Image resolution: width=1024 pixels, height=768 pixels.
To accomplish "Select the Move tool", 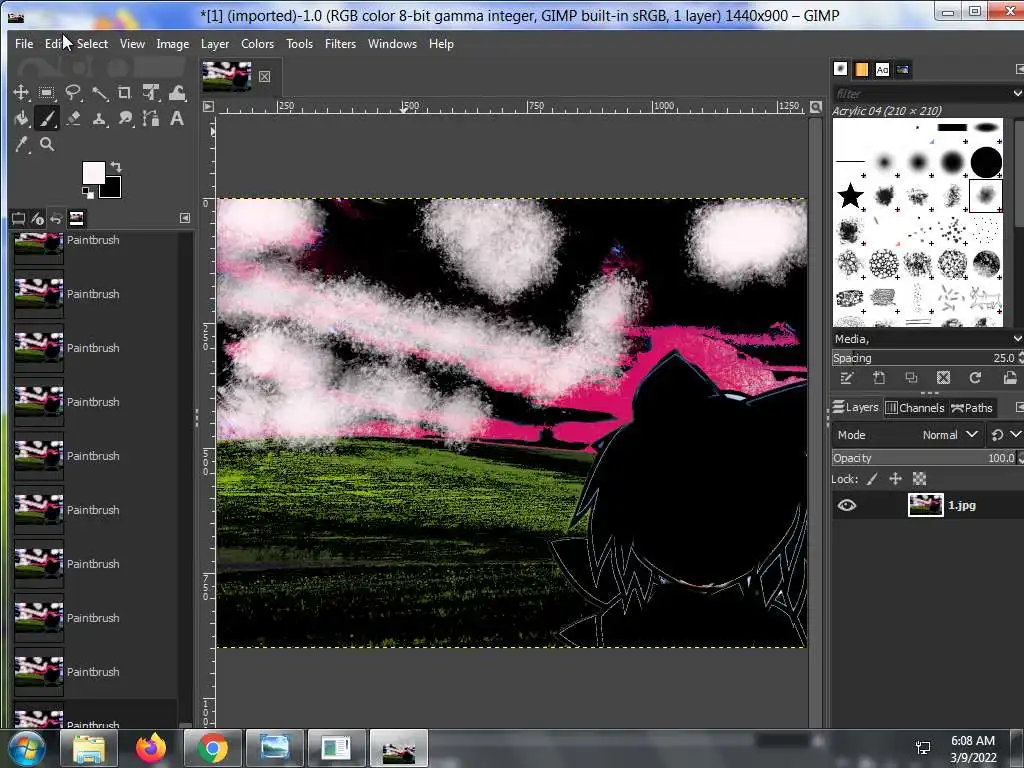I will (21, 93).
